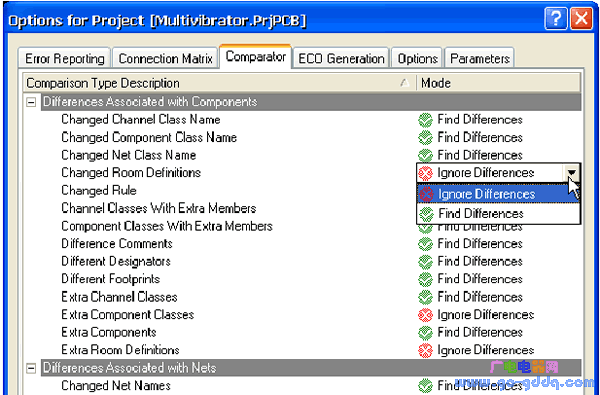Click the green icon for Different Footprints row

pyautogui.click(x=425, y=279)
